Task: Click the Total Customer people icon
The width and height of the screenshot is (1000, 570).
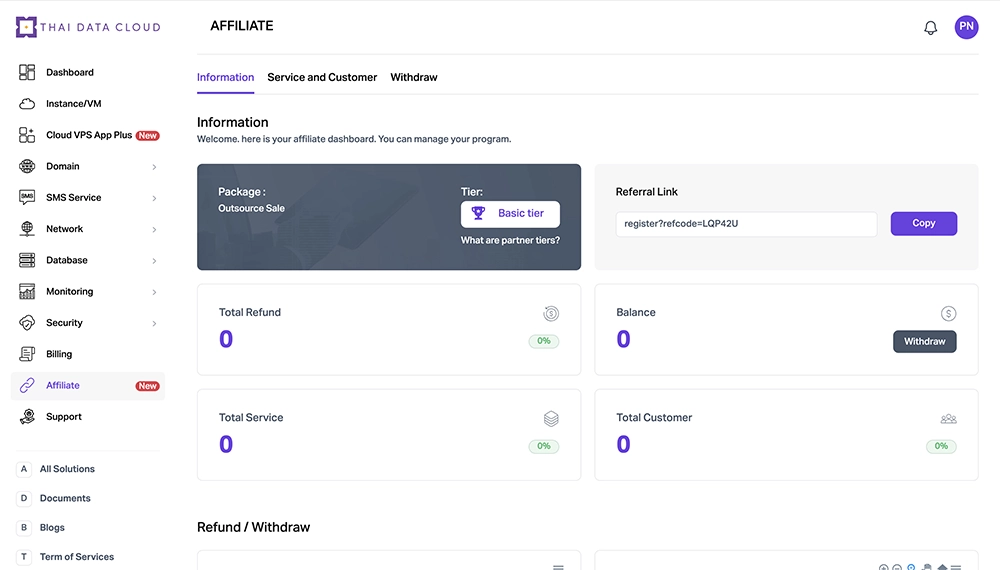Action: click(x=948, y=419)
